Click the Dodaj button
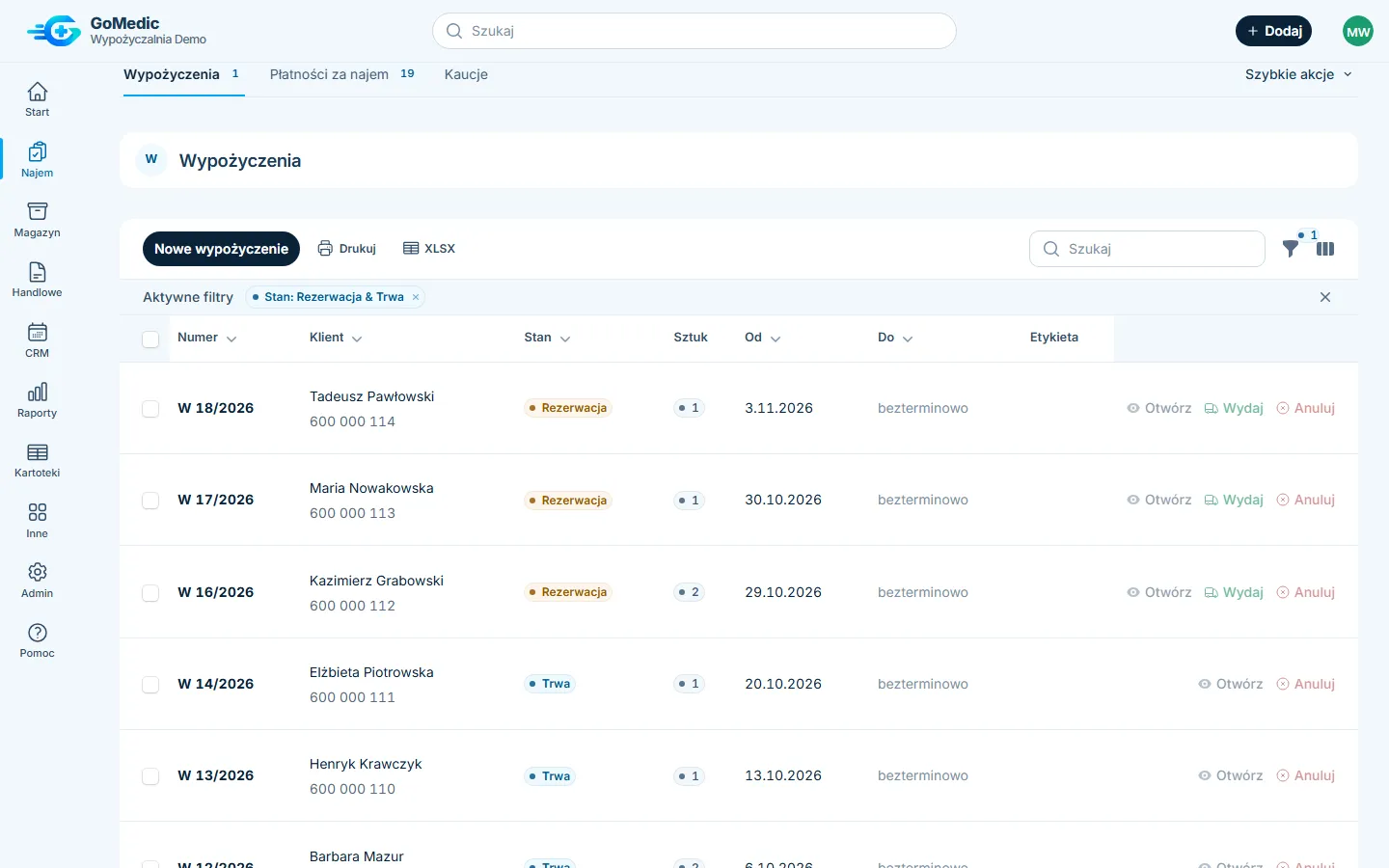Screen dimensions: 1389x868 1273,31
